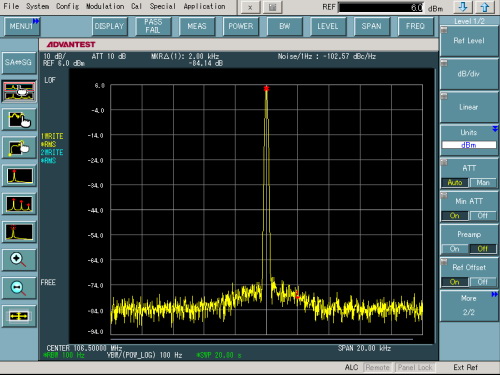Click the zoom in magnifier icon
The height and width of the screenshot is (375, 500).
coord(20,260)
